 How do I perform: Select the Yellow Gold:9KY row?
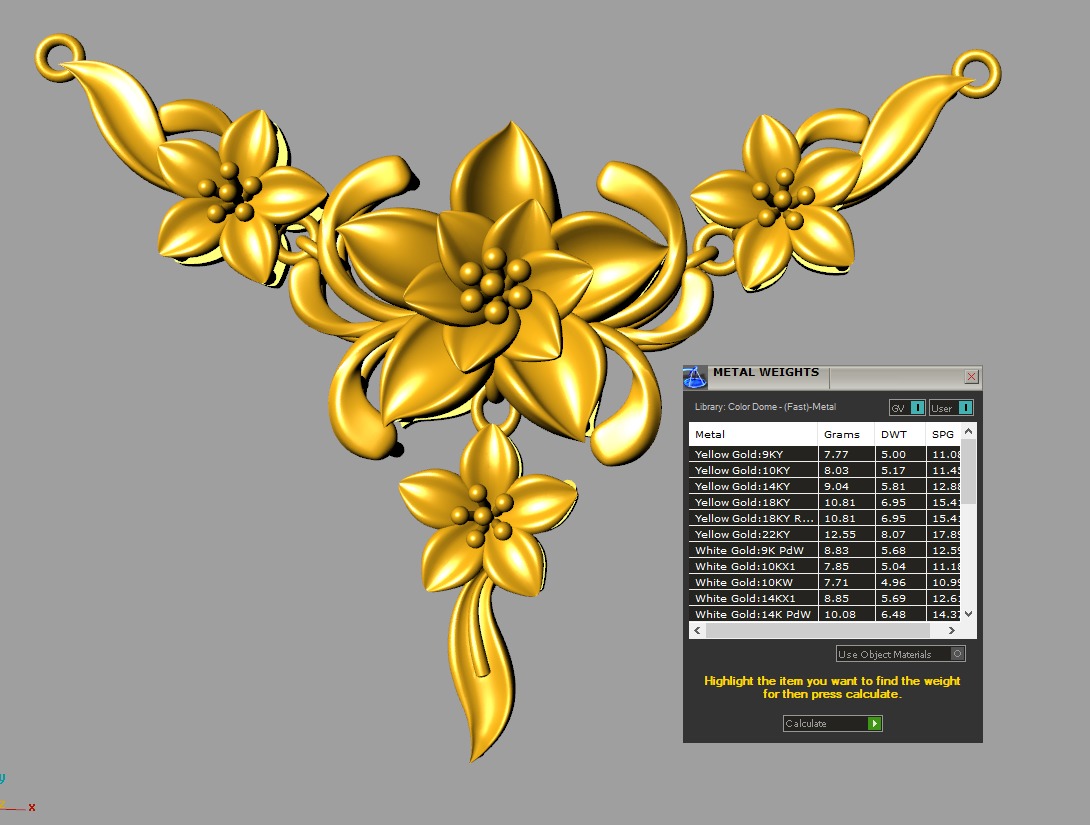click(824, 454)
